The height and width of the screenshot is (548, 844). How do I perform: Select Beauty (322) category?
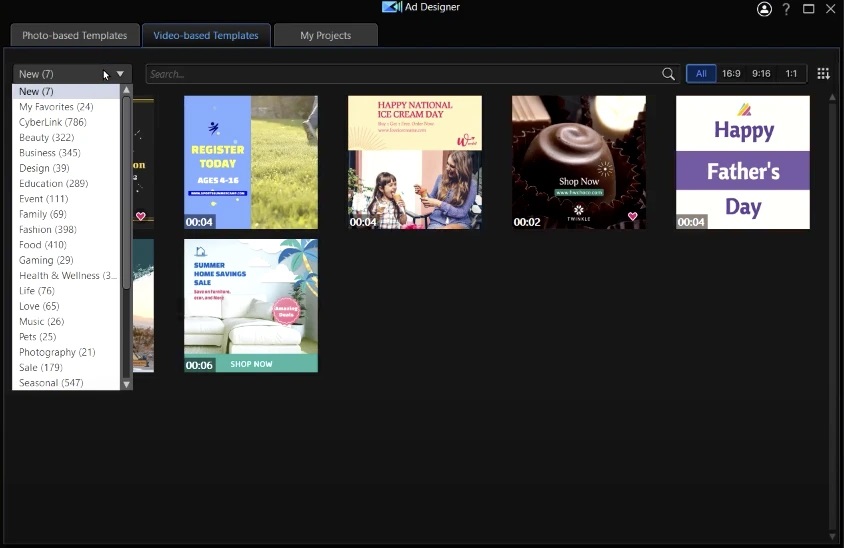(66, 137)
